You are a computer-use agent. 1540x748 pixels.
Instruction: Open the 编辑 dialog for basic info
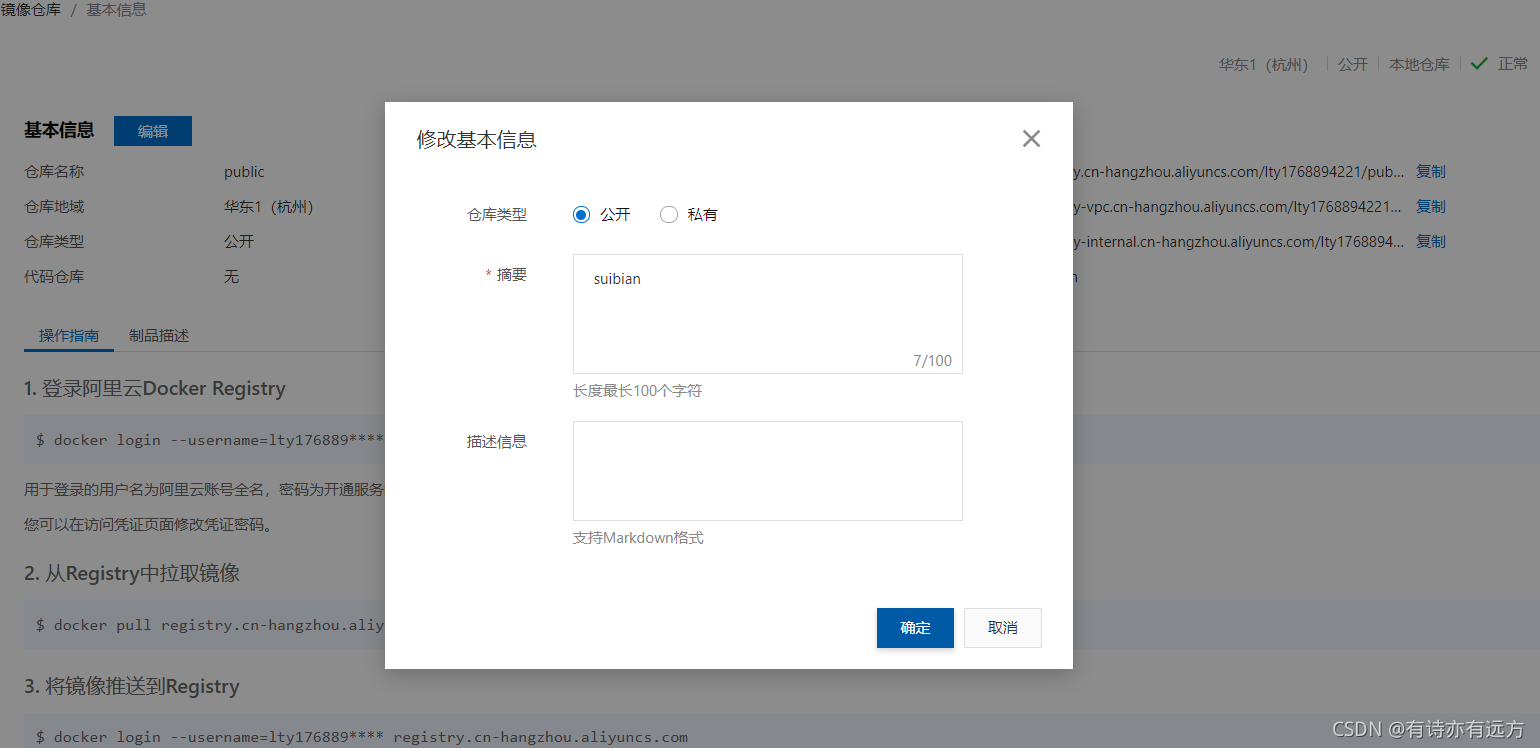click(x=152, y=130)
